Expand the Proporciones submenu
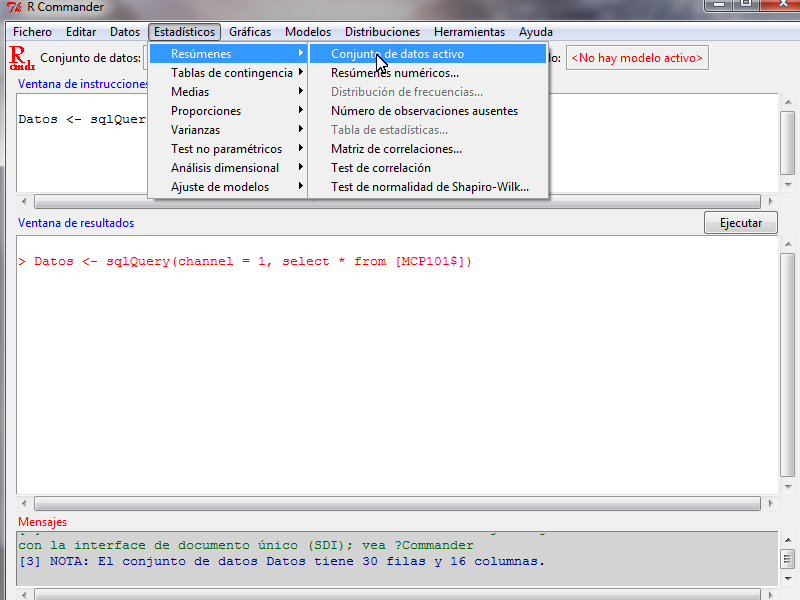 click(229, 111)
